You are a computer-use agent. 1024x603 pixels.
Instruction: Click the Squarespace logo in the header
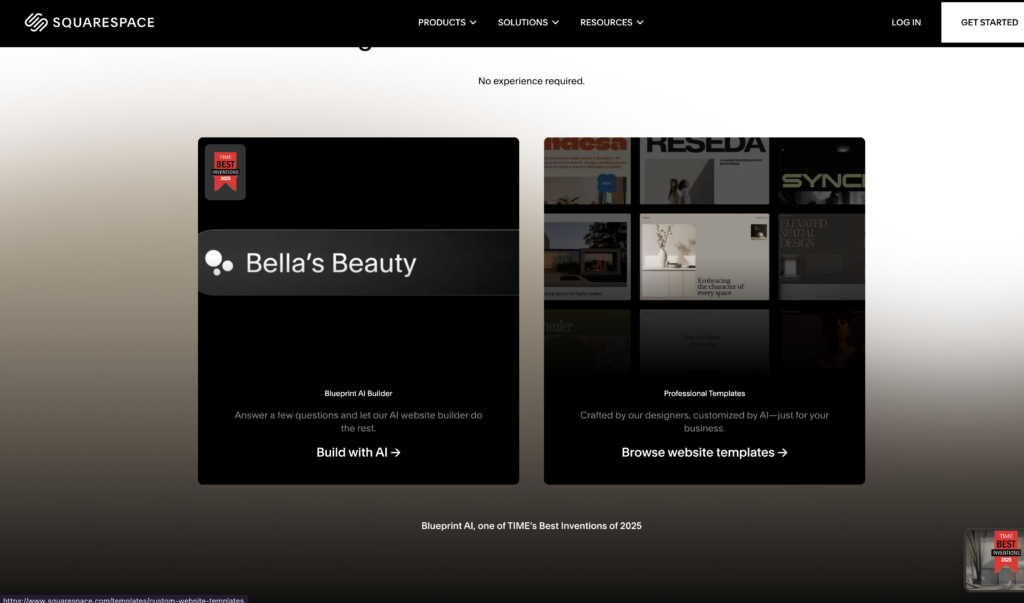coord(90,22)
